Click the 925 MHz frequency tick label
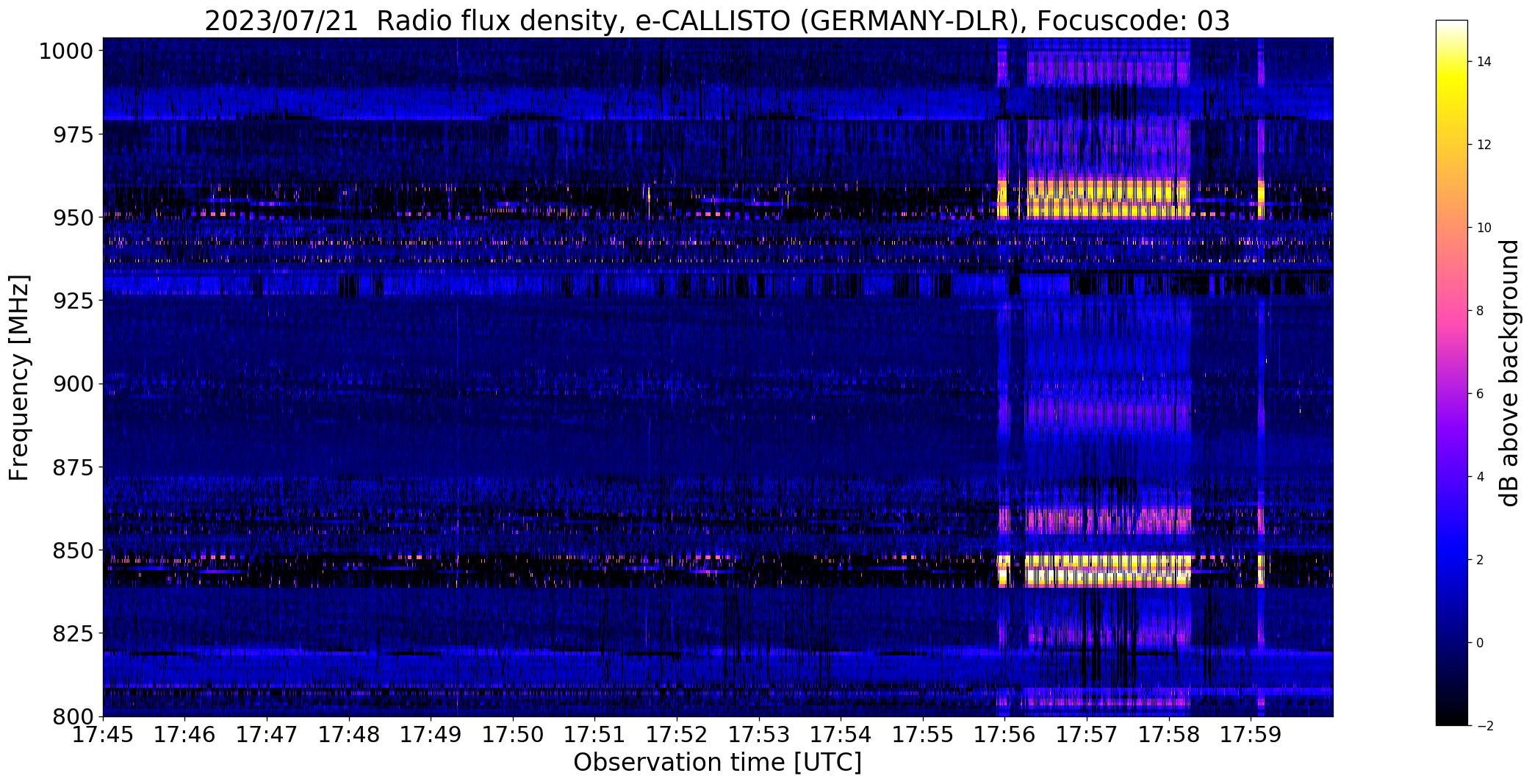This screenshot has width=1532, height=784. point(73,301)
